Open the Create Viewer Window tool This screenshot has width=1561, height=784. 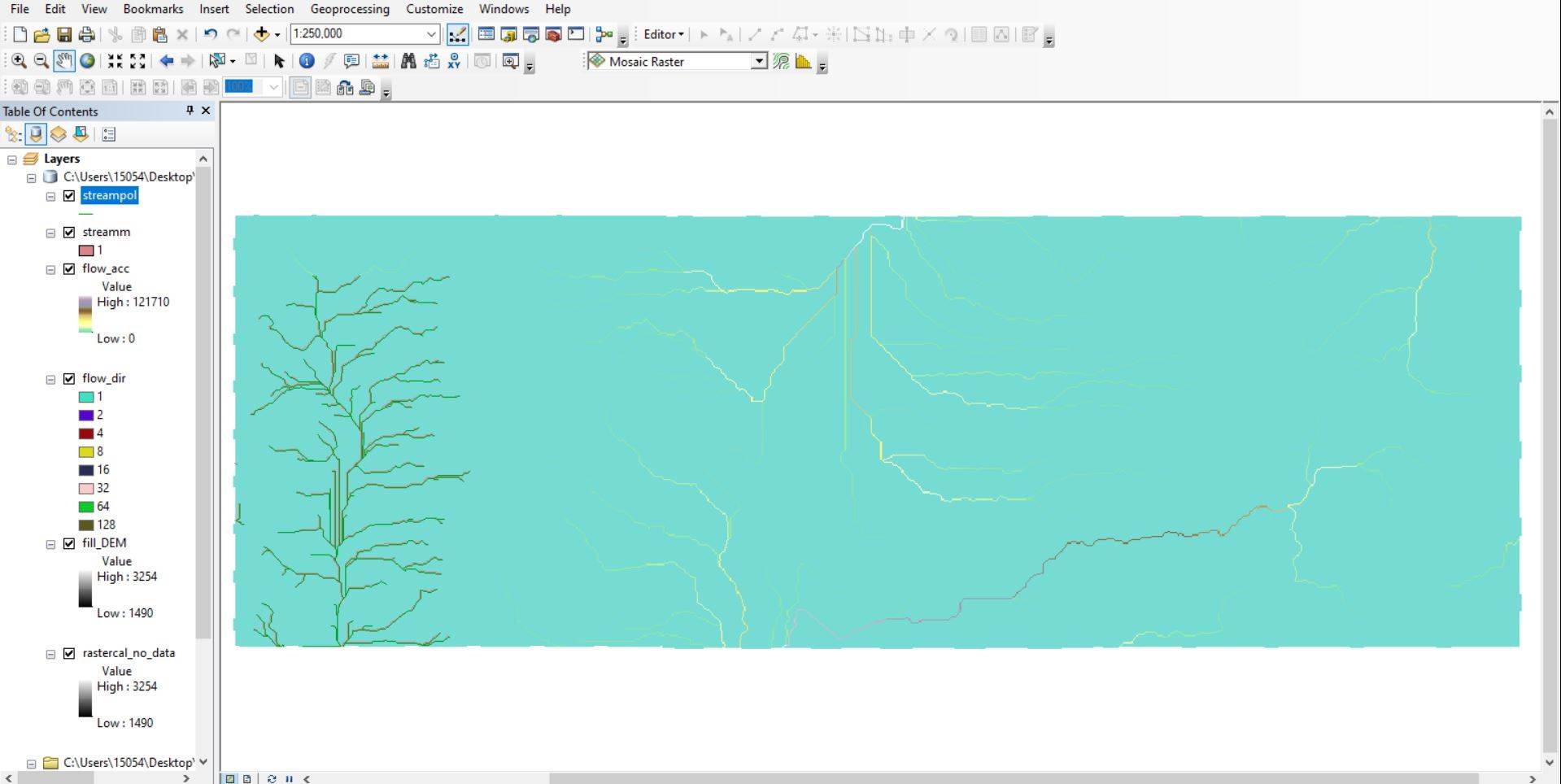pos(511,61)
